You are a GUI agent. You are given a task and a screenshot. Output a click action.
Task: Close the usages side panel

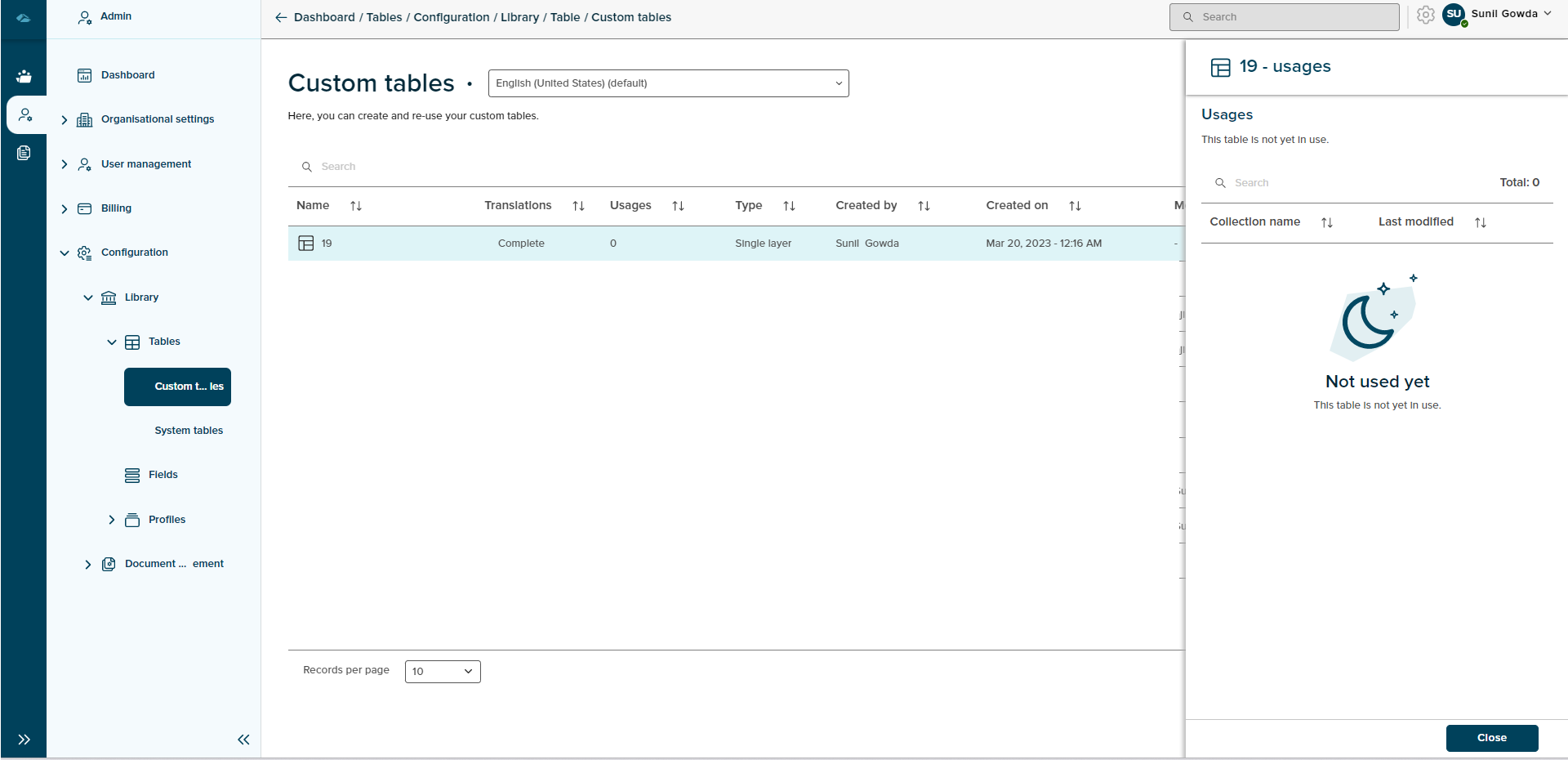coord(1491,738)
